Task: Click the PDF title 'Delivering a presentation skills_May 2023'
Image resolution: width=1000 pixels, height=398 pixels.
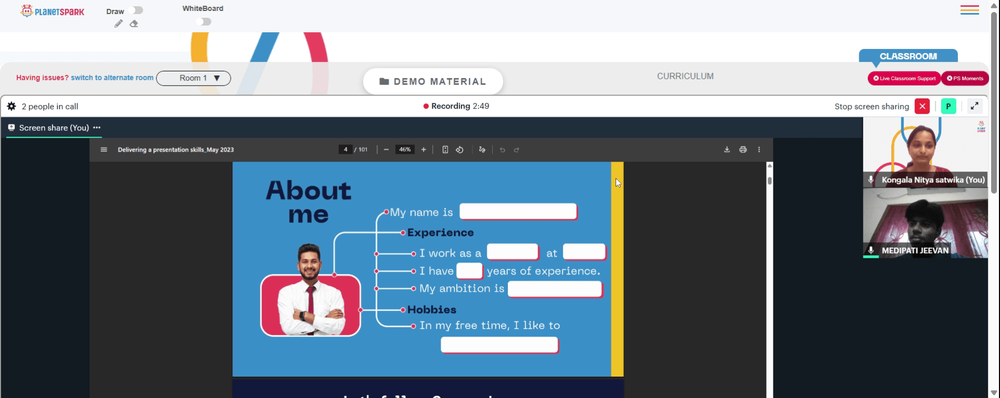Action: [x=176, y=150]
